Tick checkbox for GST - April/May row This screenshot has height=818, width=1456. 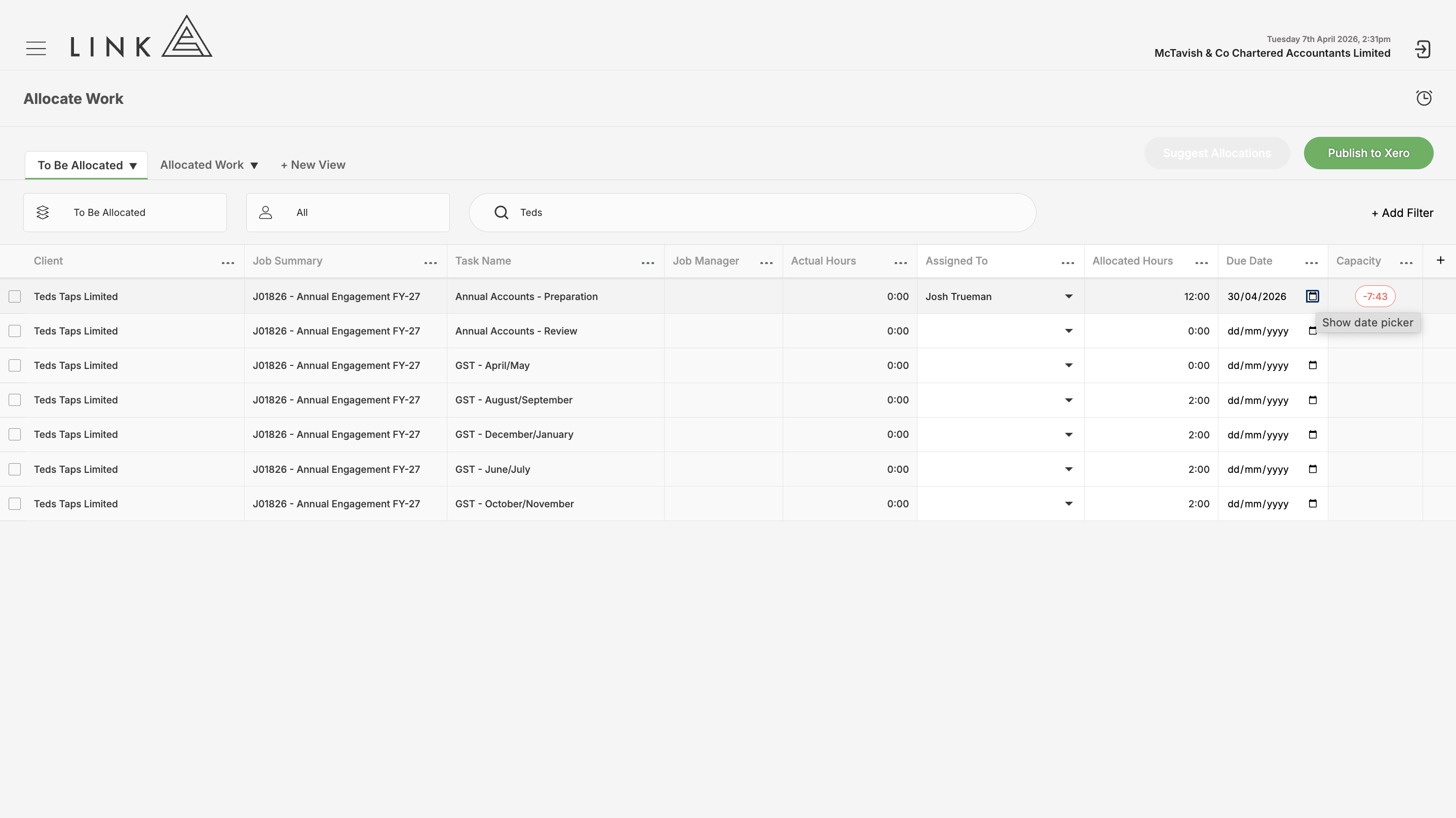point(15,365)
